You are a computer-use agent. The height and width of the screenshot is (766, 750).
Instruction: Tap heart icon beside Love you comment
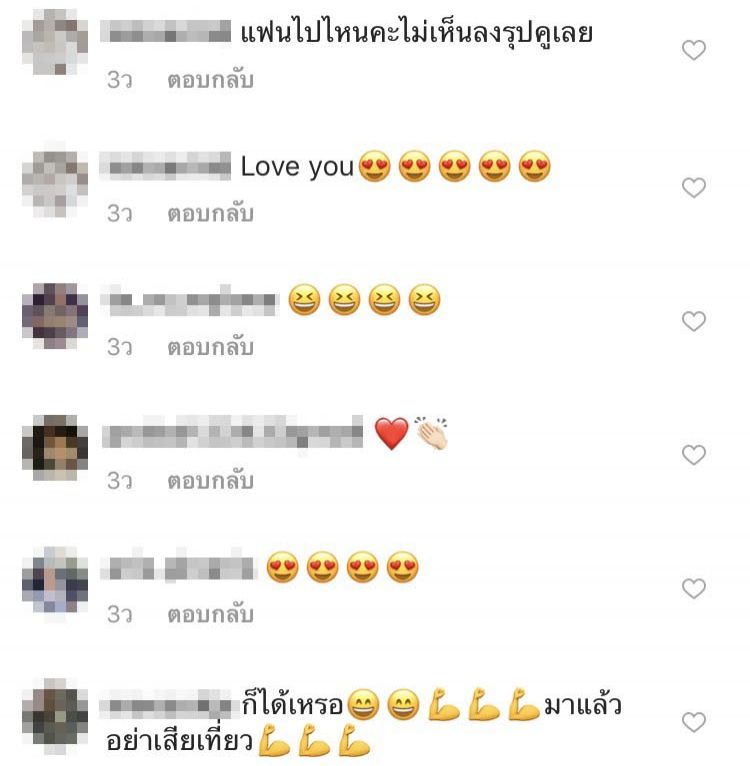pyautogui.click(x=694, y=188)
